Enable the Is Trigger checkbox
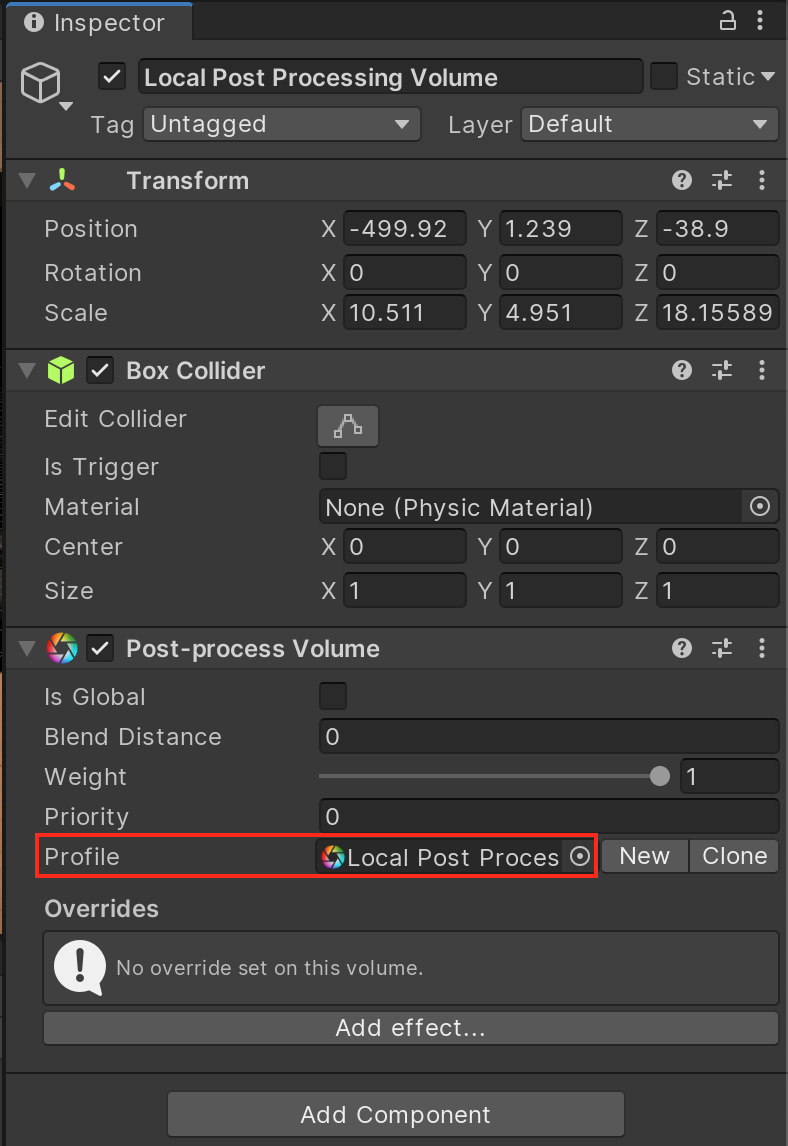Image resolution: width=788 pixels, height=1146 pixels. pyautogui.click(x=332, y=466)
